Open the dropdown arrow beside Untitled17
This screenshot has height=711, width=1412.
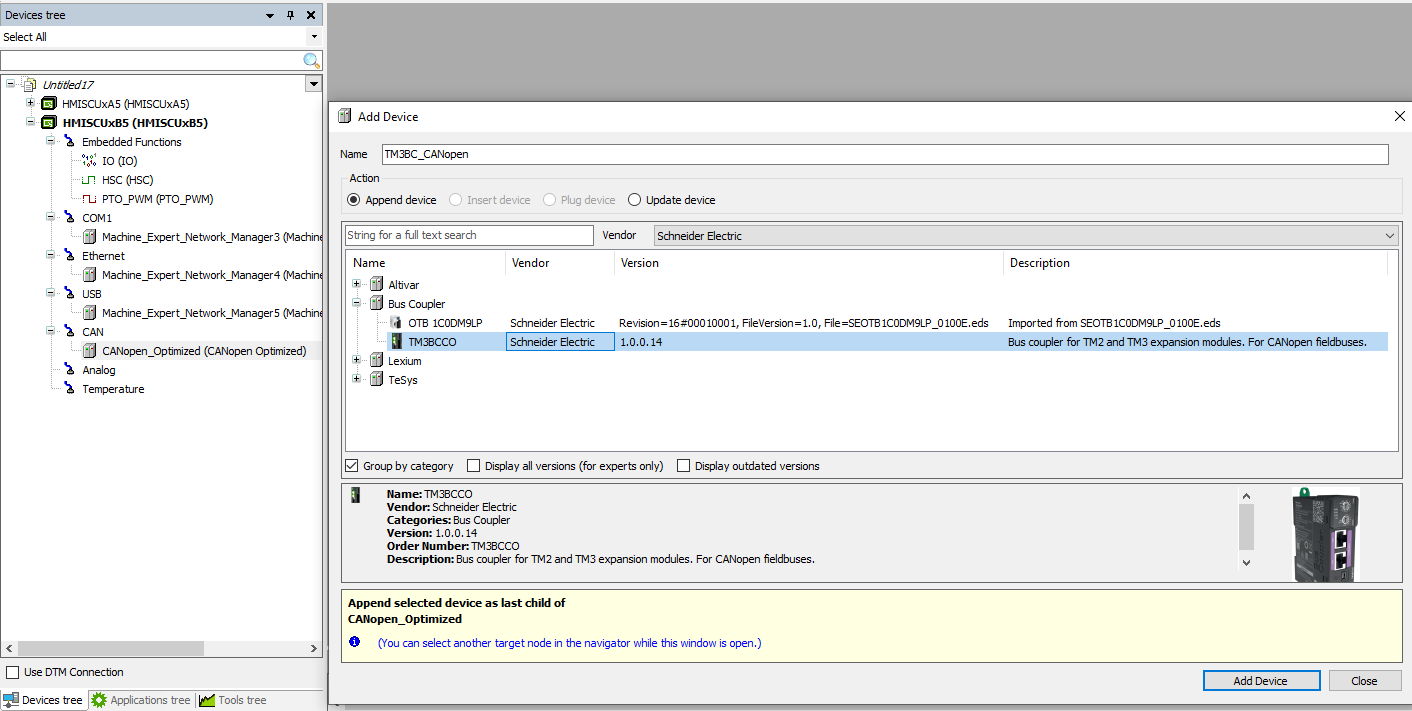pyautogui.click(x=313, y=85)
